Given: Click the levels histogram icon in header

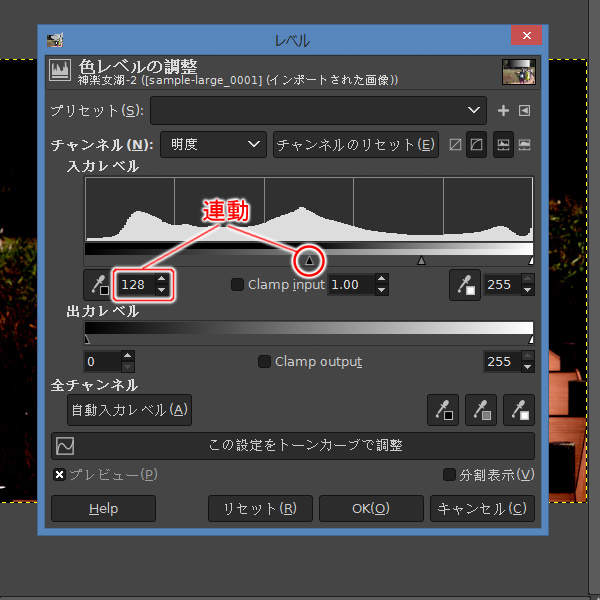Looking at the screenshot, I should click(x=60, y=70).
